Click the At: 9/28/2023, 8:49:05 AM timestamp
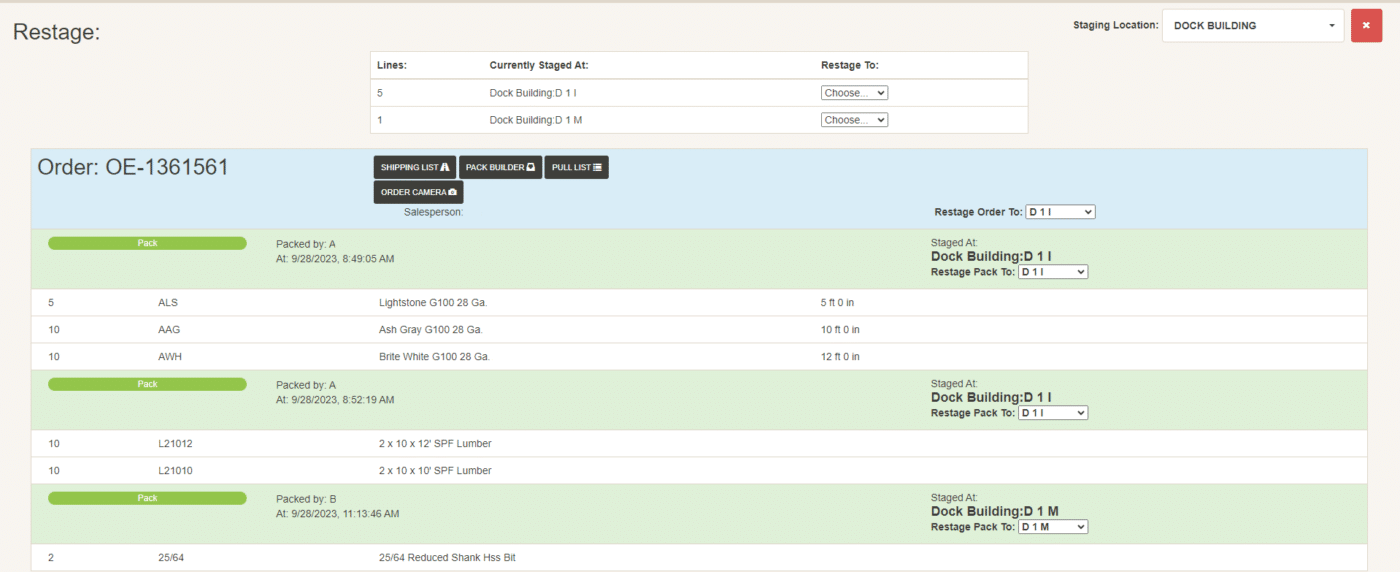Viewport: 1400px width, 572px height. pyautogui.click(x=335, y=258)
